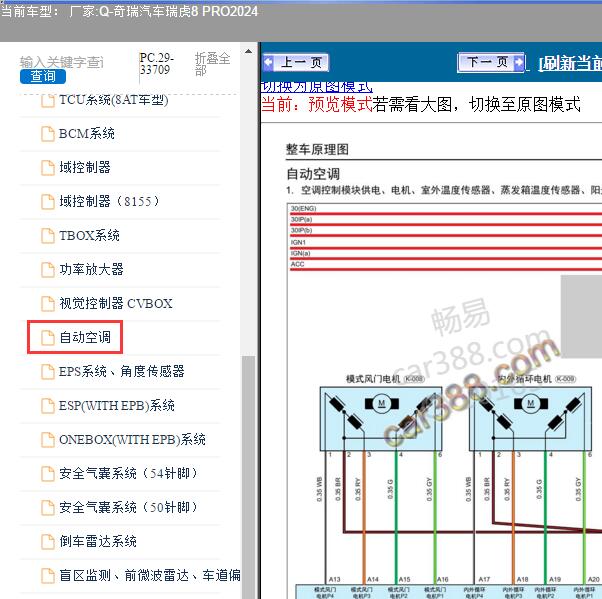
Task: Click document icon beside TBOX系统
Action: point(48,236)
